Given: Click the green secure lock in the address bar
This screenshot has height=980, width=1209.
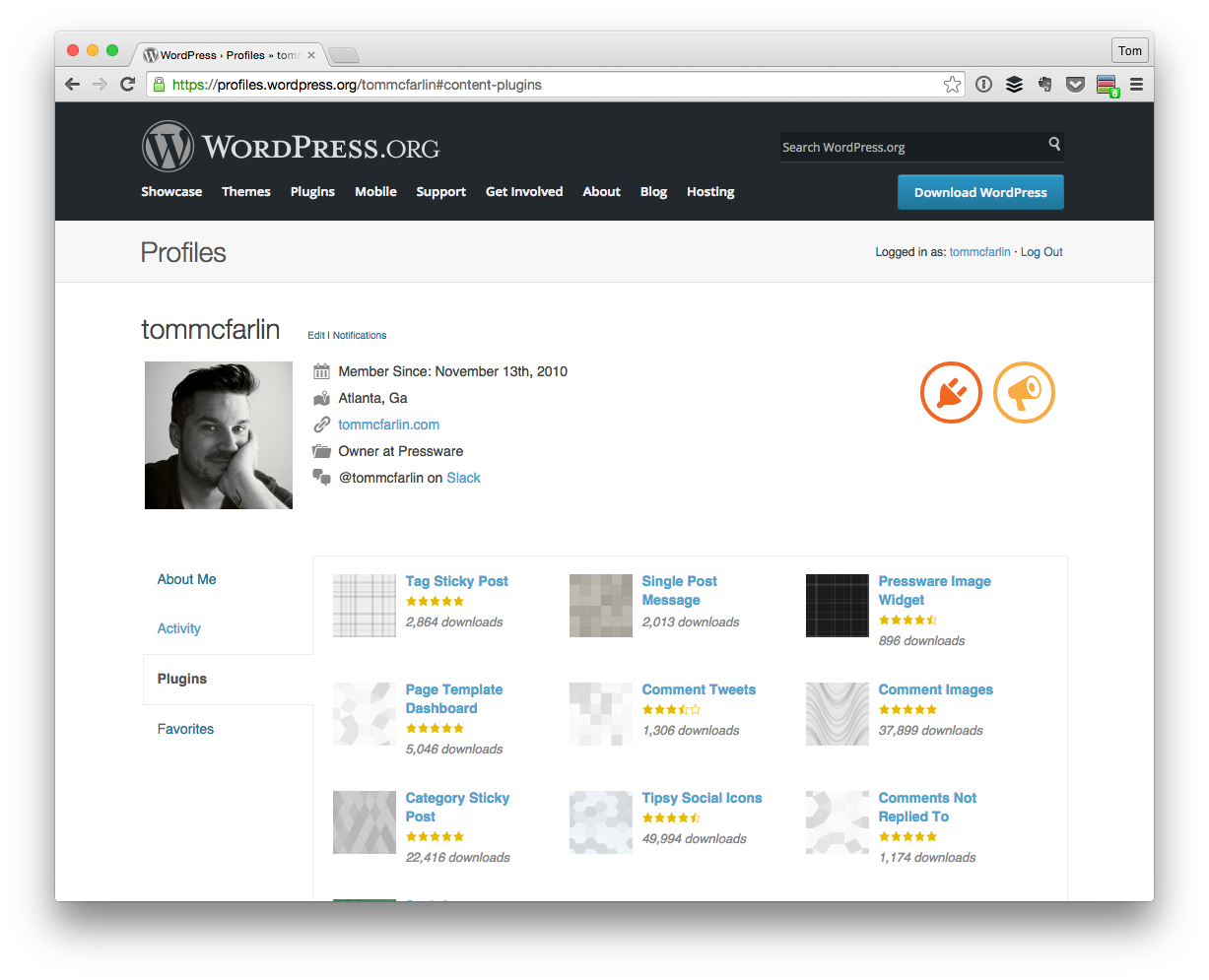Looking at the screenshot, I should [x=159, y=85].
